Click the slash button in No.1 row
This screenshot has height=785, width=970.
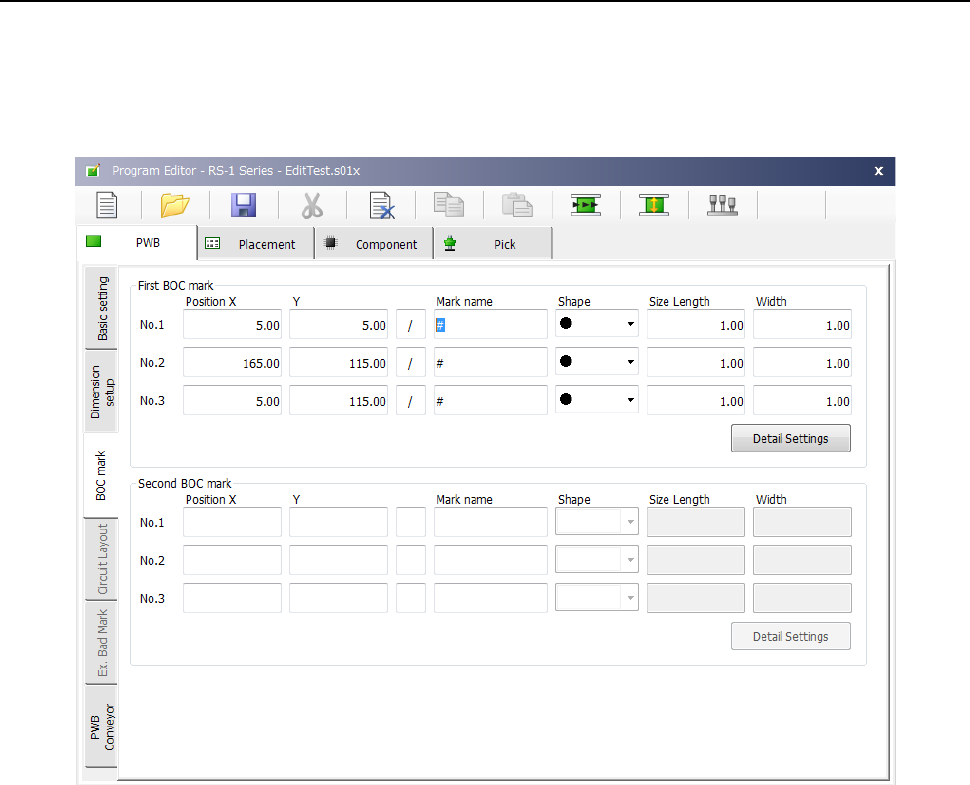pyautogui.click(x=410, y=325)
